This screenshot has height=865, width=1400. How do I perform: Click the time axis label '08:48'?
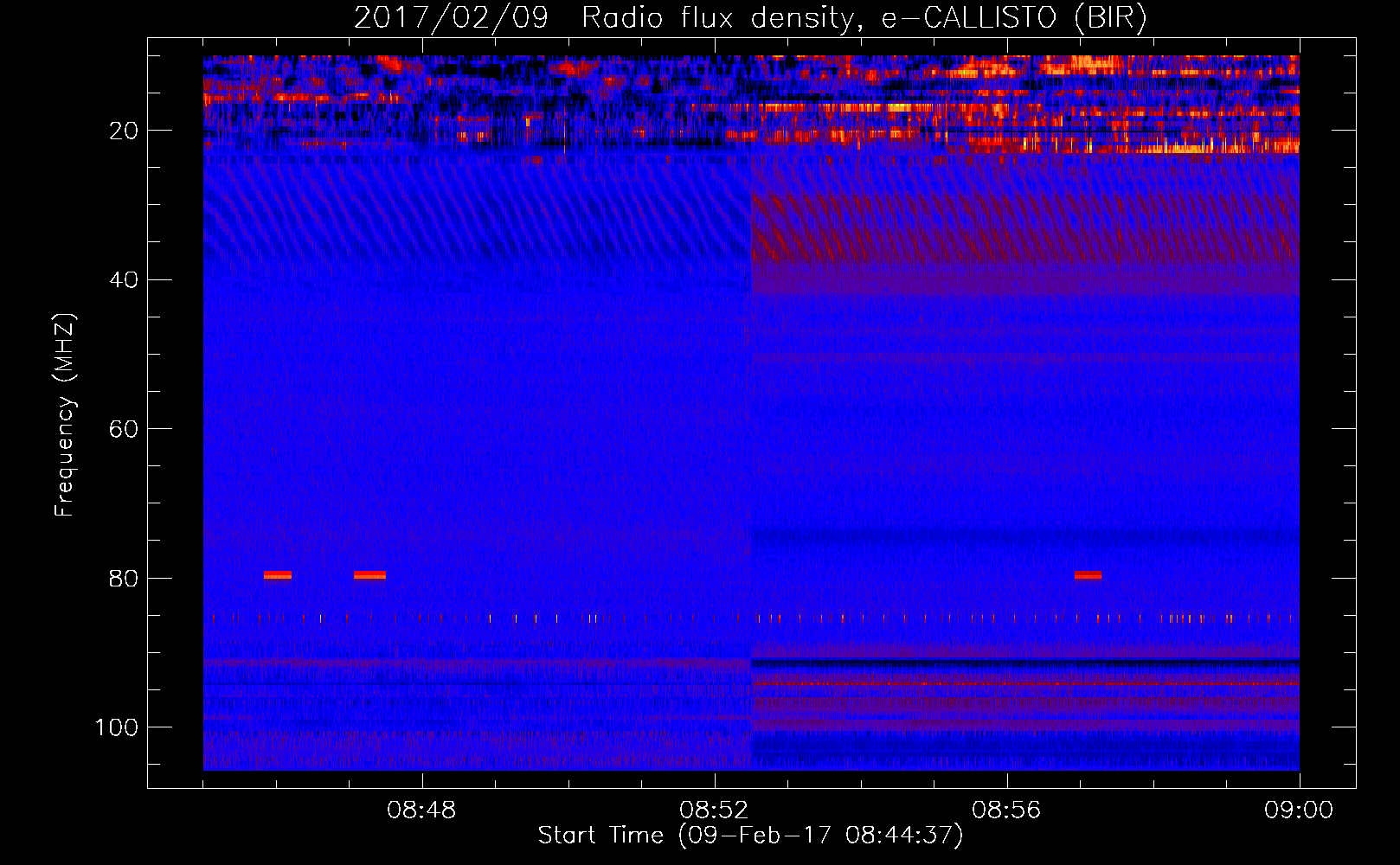point(421,811)
